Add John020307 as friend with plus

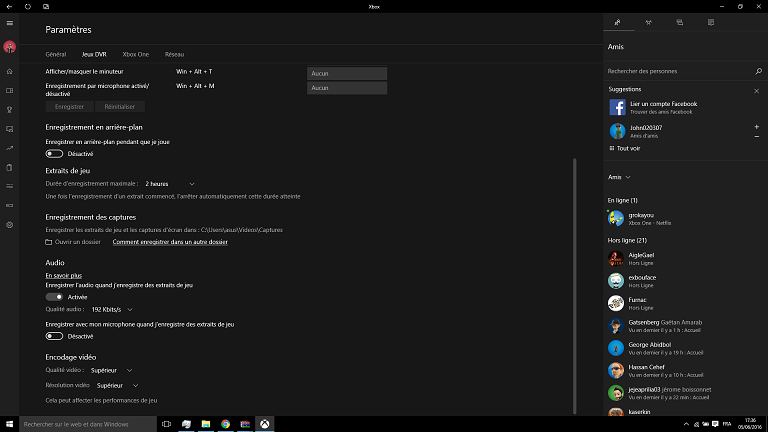click(757, 127)
